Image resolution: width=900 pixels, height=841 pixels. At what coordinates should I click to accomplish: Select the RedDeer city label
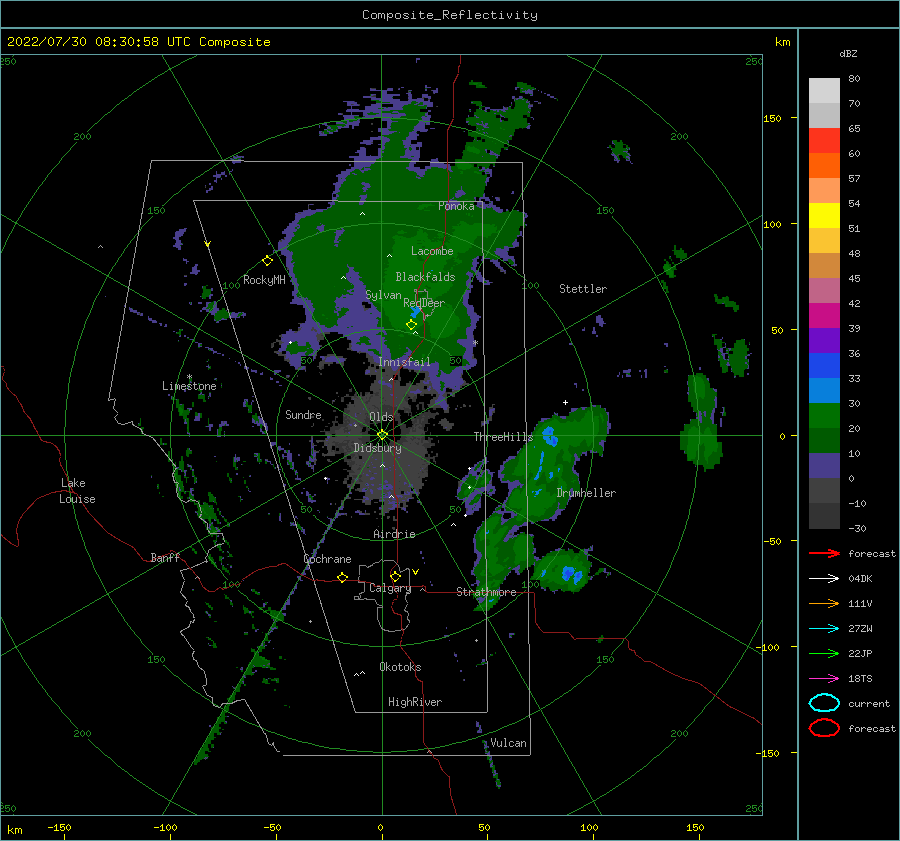pyautogui.click(x=424, y=303)
